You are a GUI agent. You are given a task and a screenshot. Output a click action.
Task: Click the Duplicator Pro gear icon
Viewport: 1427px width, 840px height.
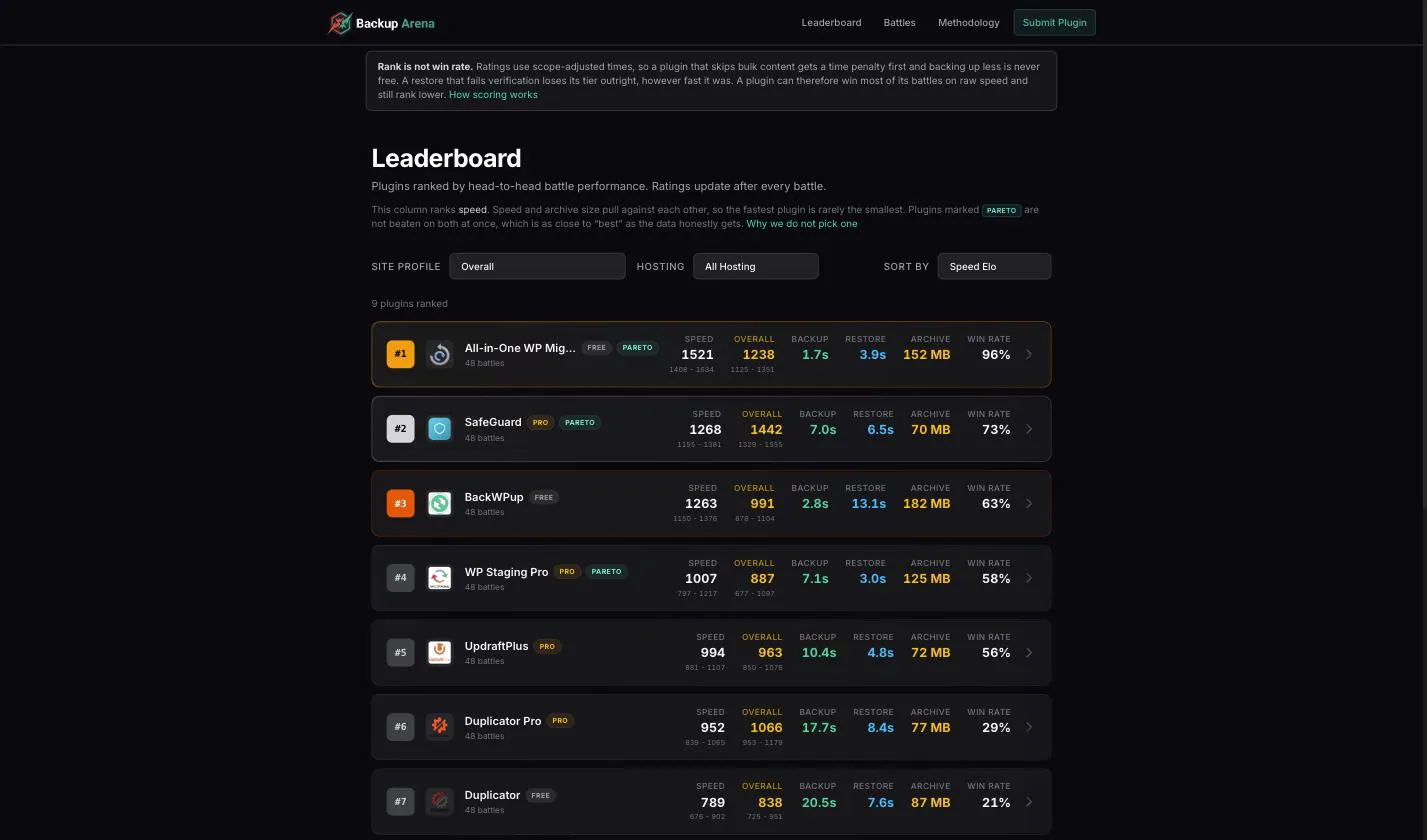439,727
